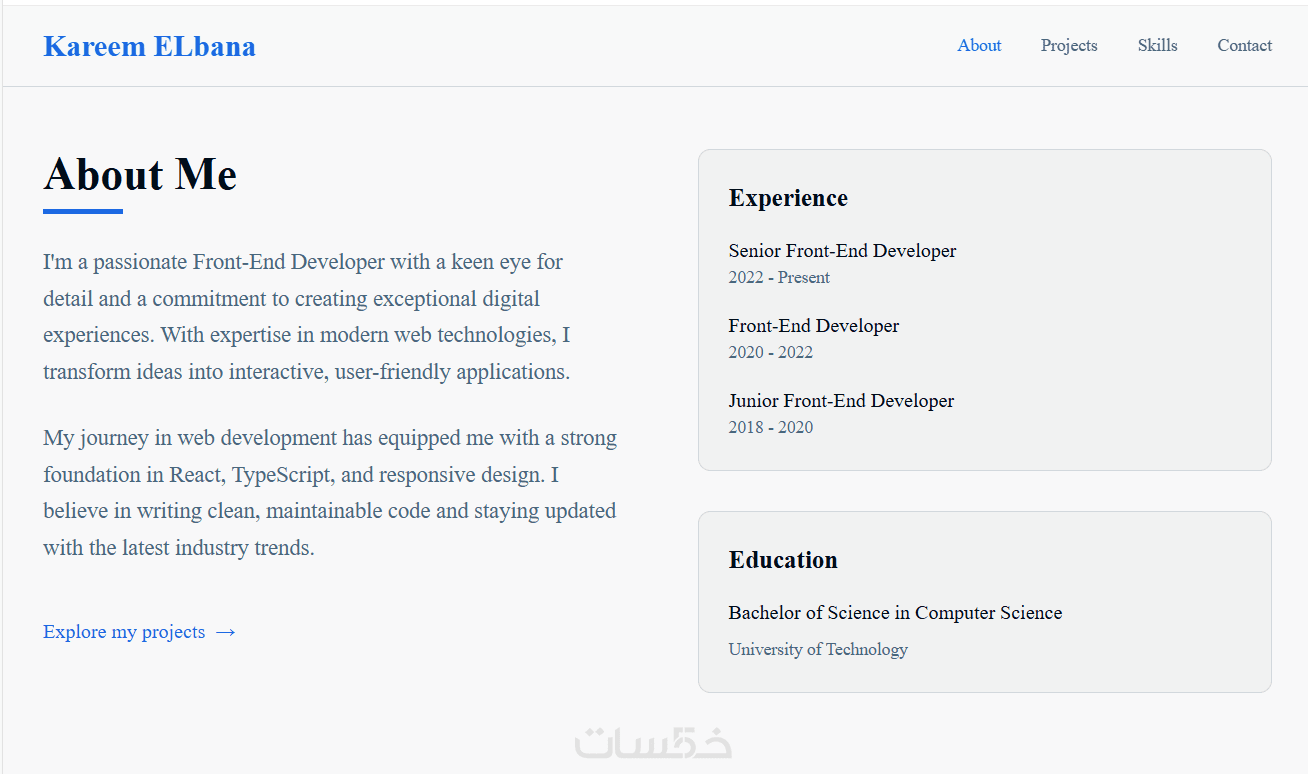Select the Education card heading
This screenshot has height=774, width=1308.
pos(783,560)
